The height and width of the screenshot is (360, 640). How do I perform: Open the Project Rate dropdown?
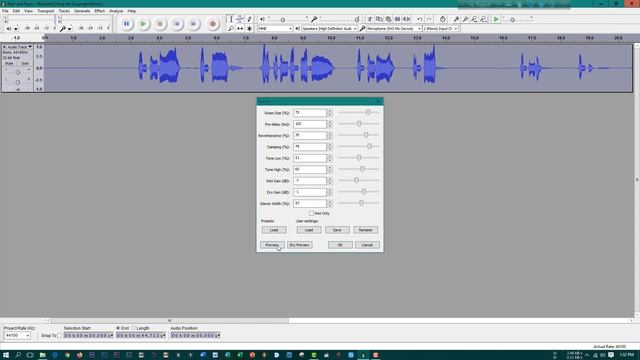[17, 336]
